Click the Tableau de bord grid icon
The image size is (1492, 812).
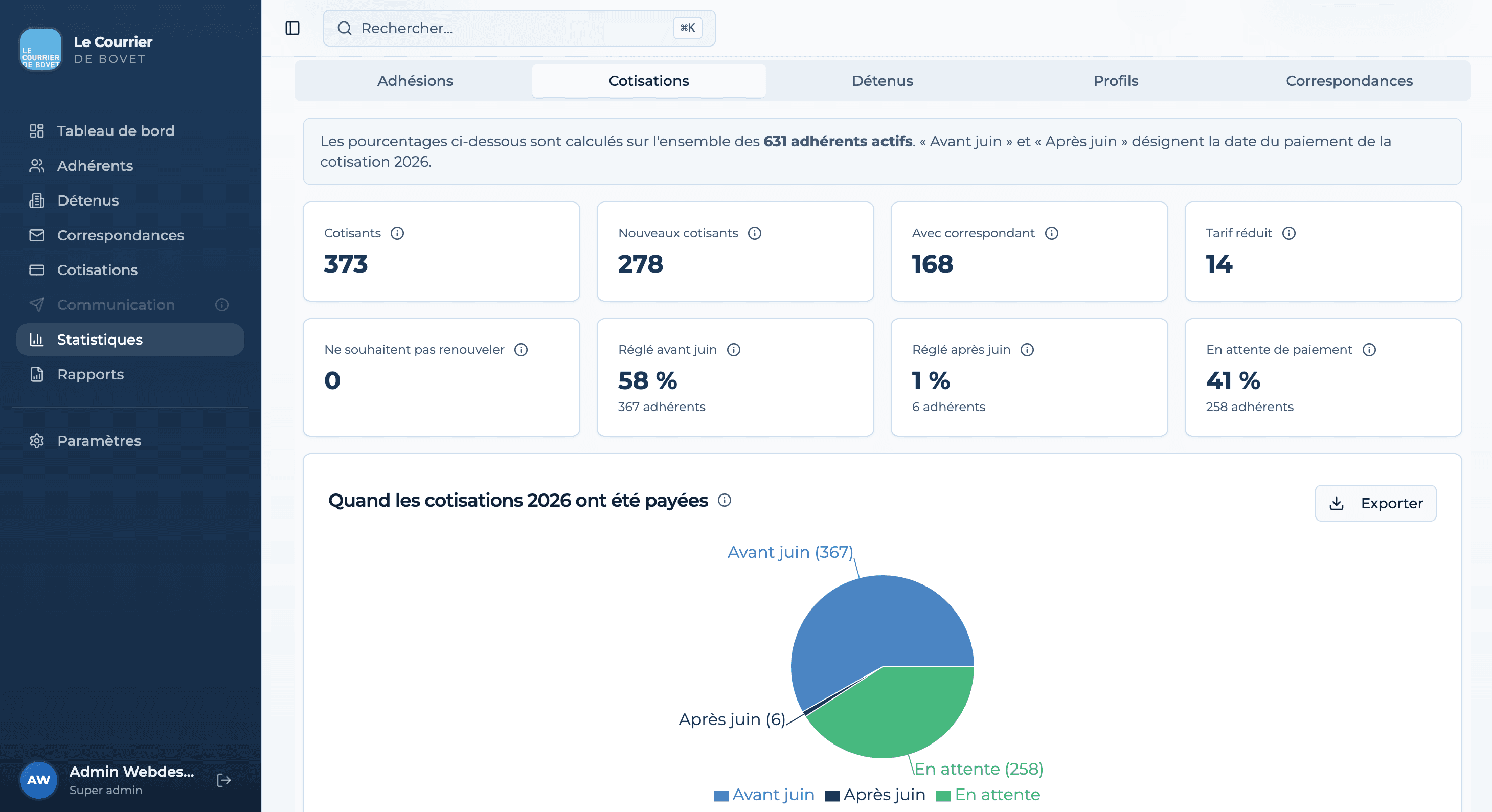(x=36, y=131)
